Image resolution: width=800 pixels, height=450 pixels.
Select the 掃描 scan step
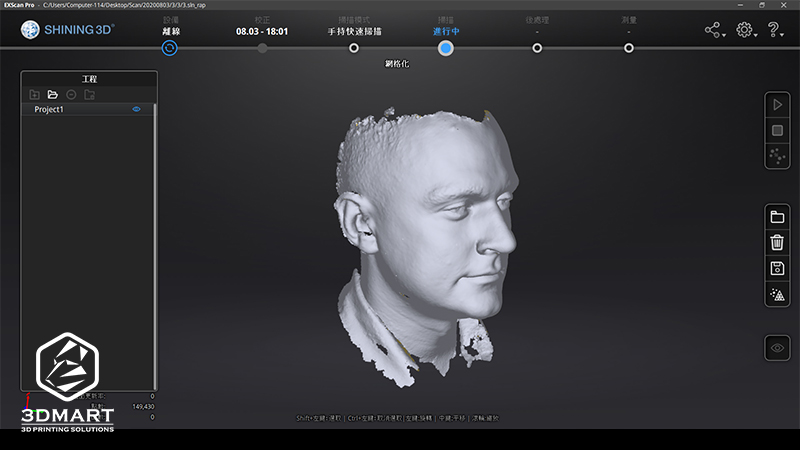pos(446,47)
